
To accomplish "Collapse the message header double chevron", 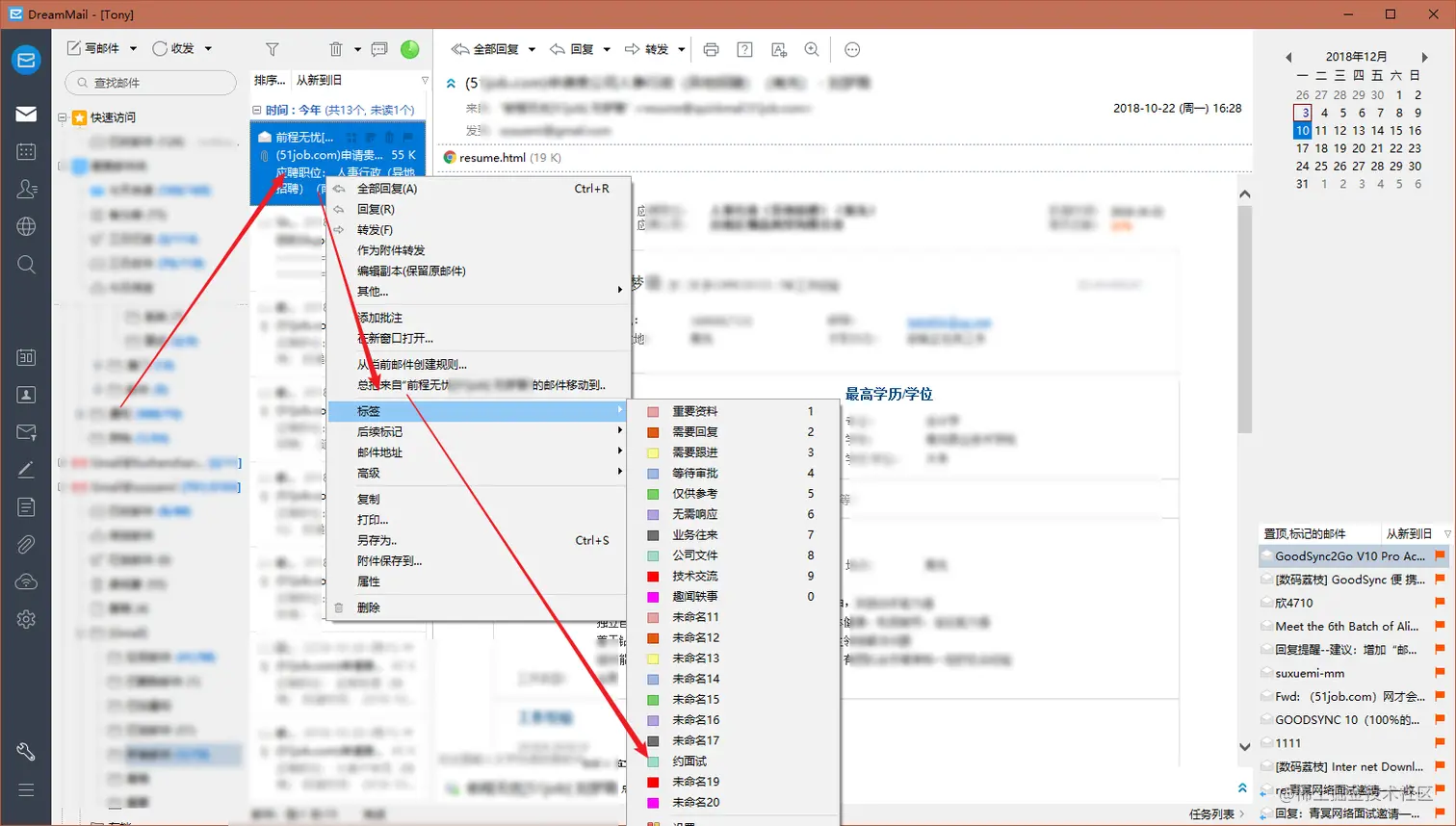I will (x=451, y=84).
